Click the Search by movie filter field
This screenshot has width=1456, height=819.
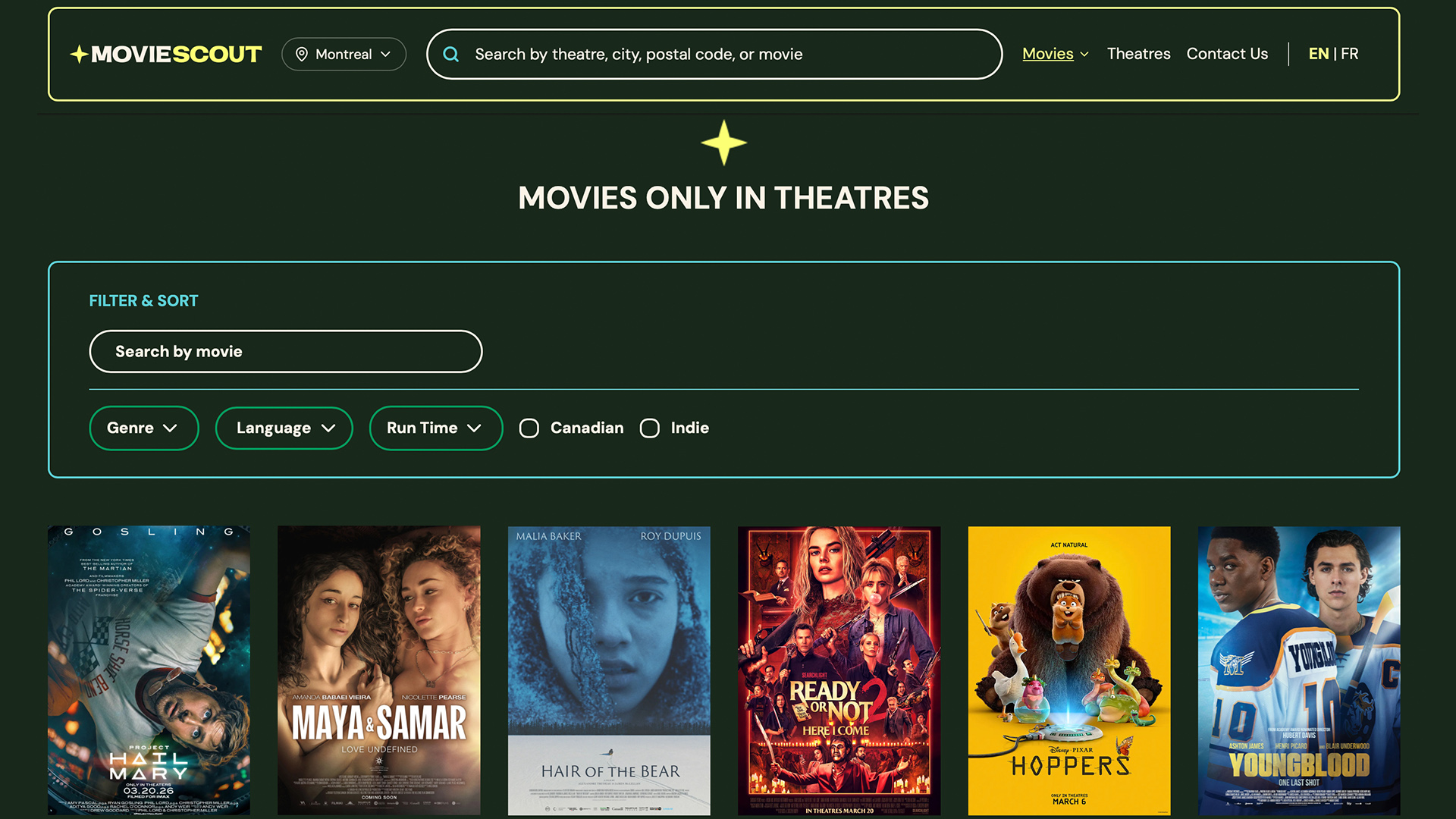point(285,351)
